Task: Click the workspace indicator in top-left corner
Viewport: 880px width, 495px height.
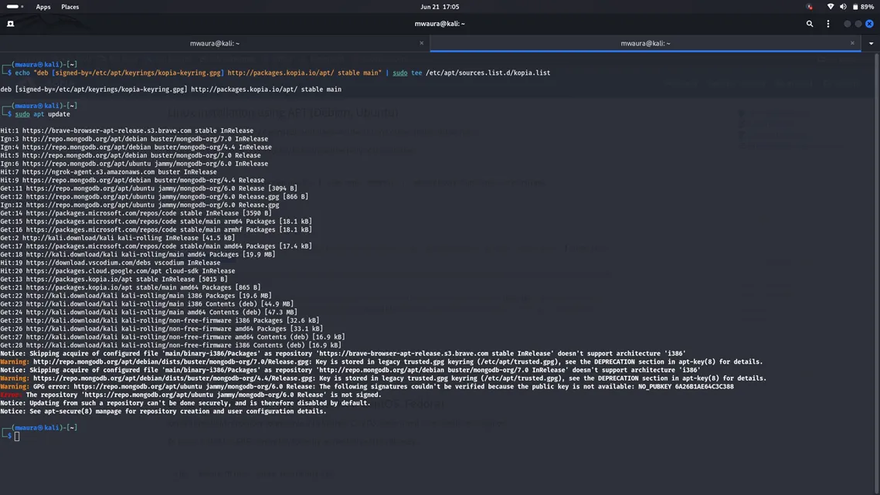Action: coord(15,6)
